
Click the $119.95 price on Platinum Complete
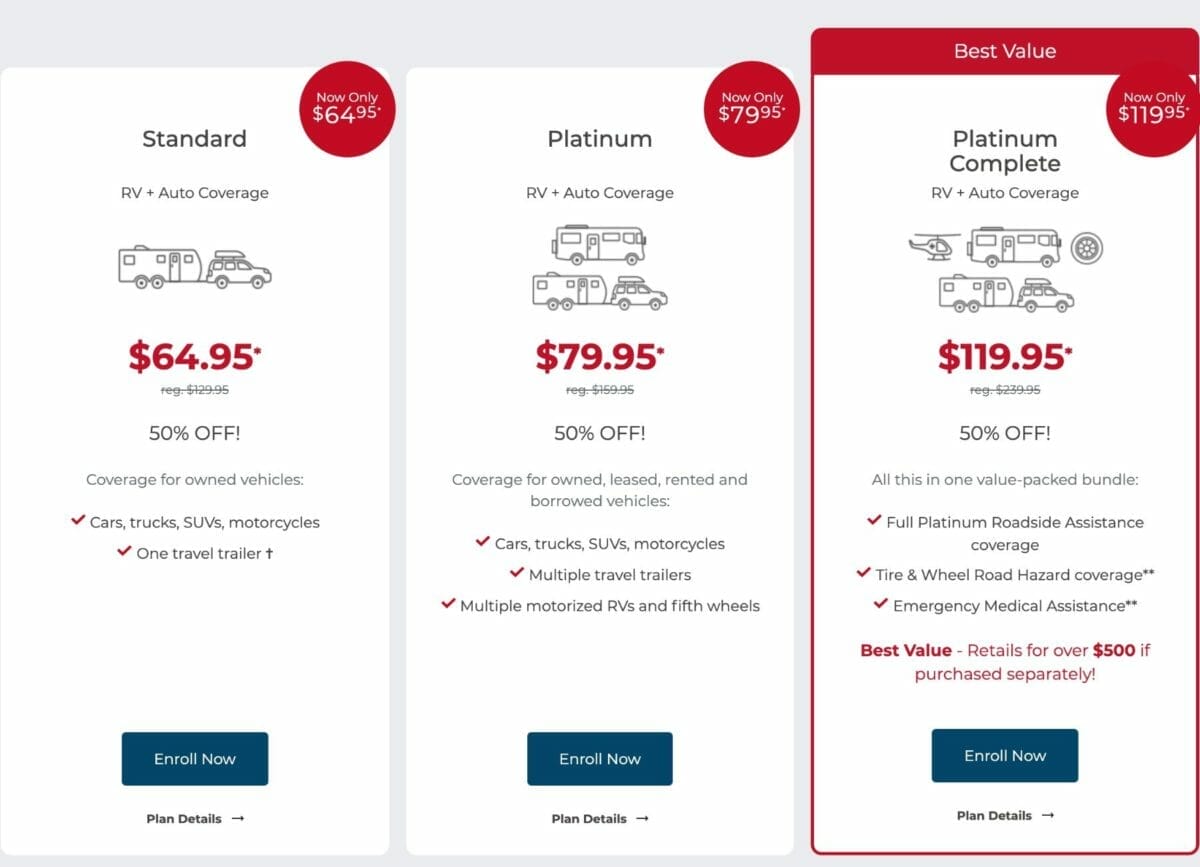[1004, 356]
